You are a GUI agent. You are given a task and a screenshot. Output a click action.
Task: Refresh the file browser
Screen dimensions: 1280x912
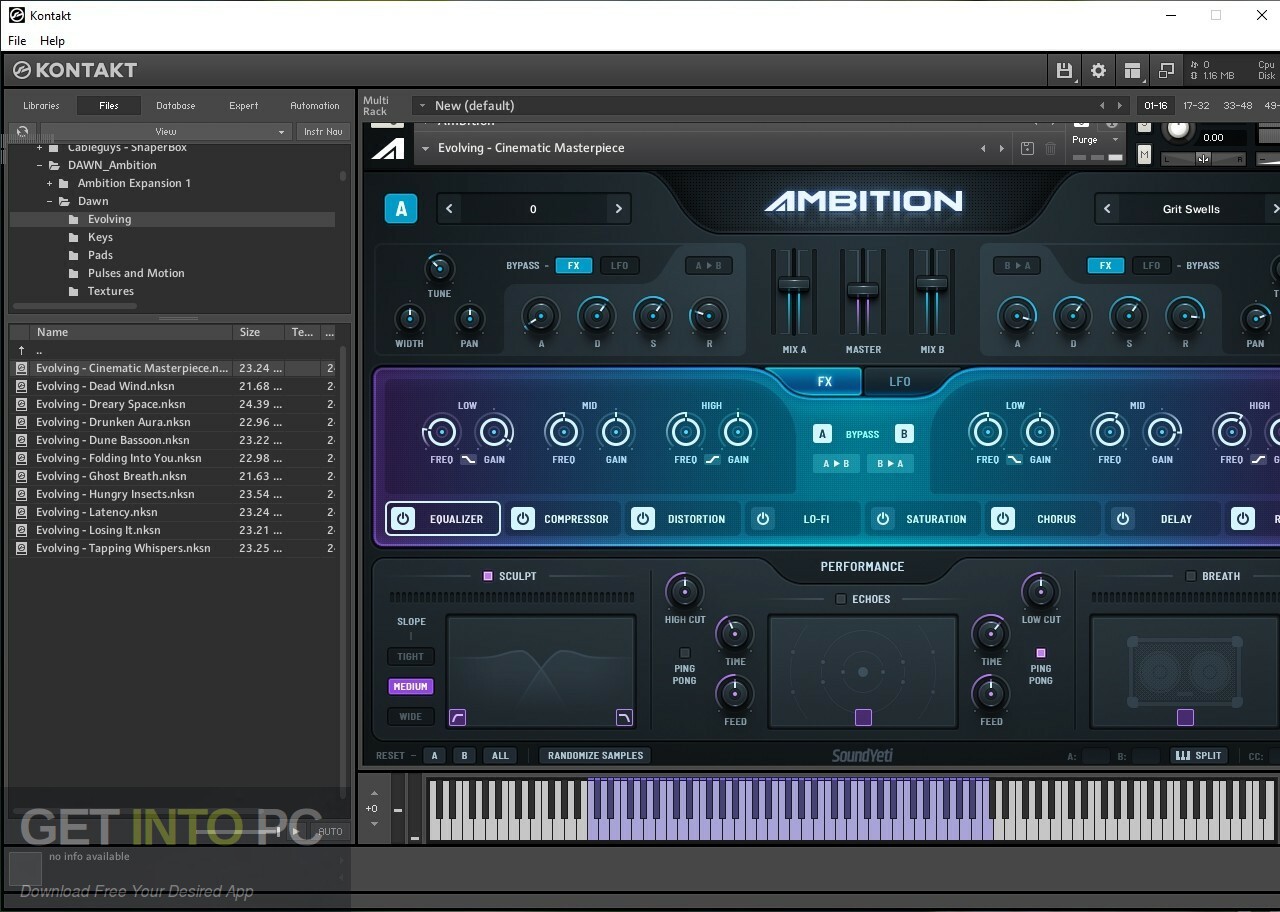[22, 131]
